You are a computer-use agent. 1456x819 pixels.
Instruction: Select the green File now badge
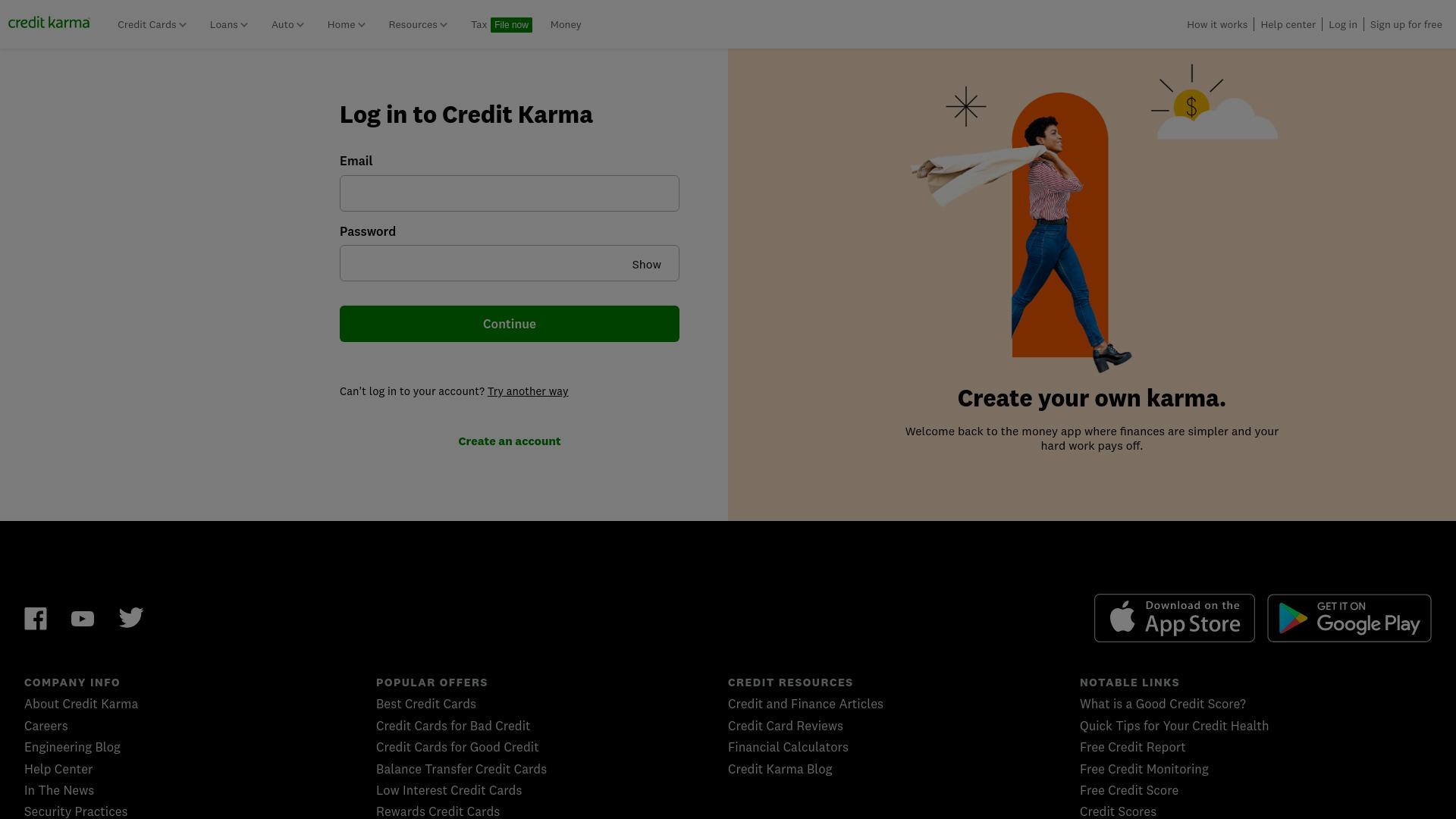click(x=511, y=25)
